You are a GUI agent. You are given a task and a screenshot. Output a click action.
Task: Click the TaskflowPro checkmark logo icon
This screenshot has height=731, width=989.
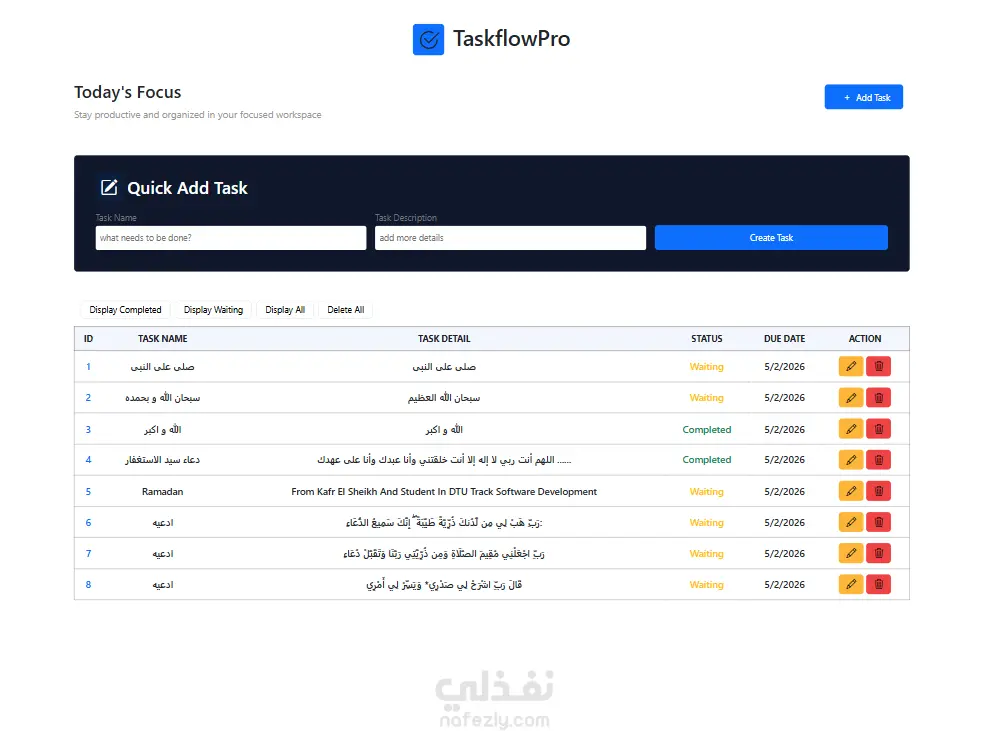428,40
